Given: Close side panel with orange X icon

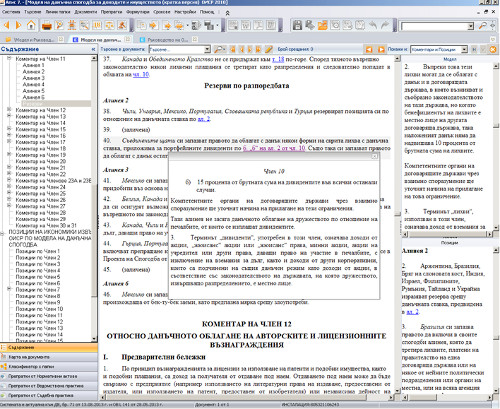Looking at the screenshot, I should [493, 49].
